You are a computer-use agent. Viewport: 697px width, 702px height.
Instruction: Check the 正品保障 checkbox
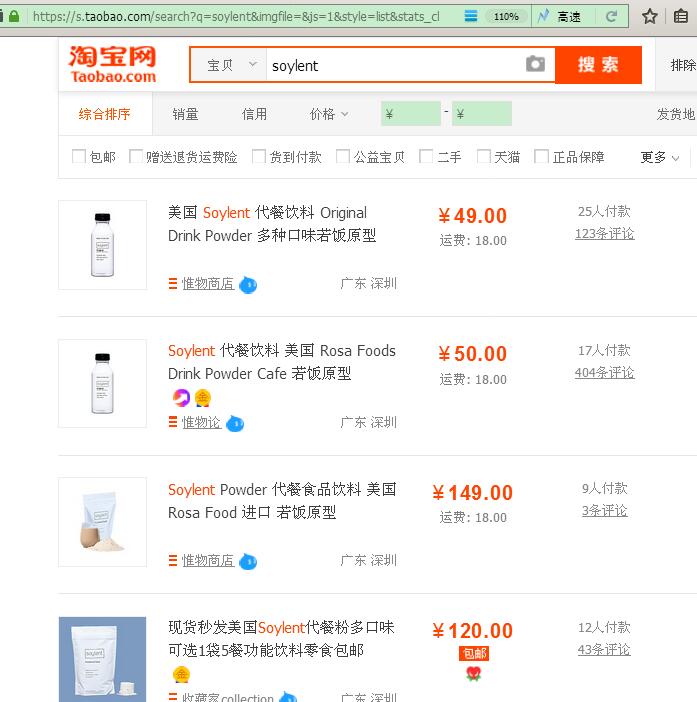(541, 156)
